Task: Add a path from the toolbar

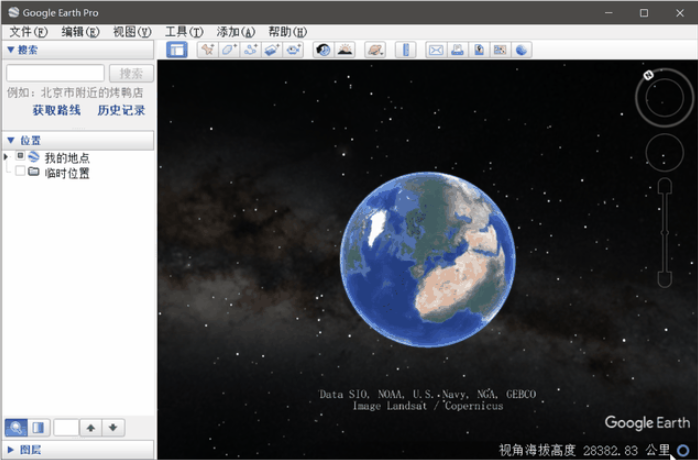Action: [250, 50]
